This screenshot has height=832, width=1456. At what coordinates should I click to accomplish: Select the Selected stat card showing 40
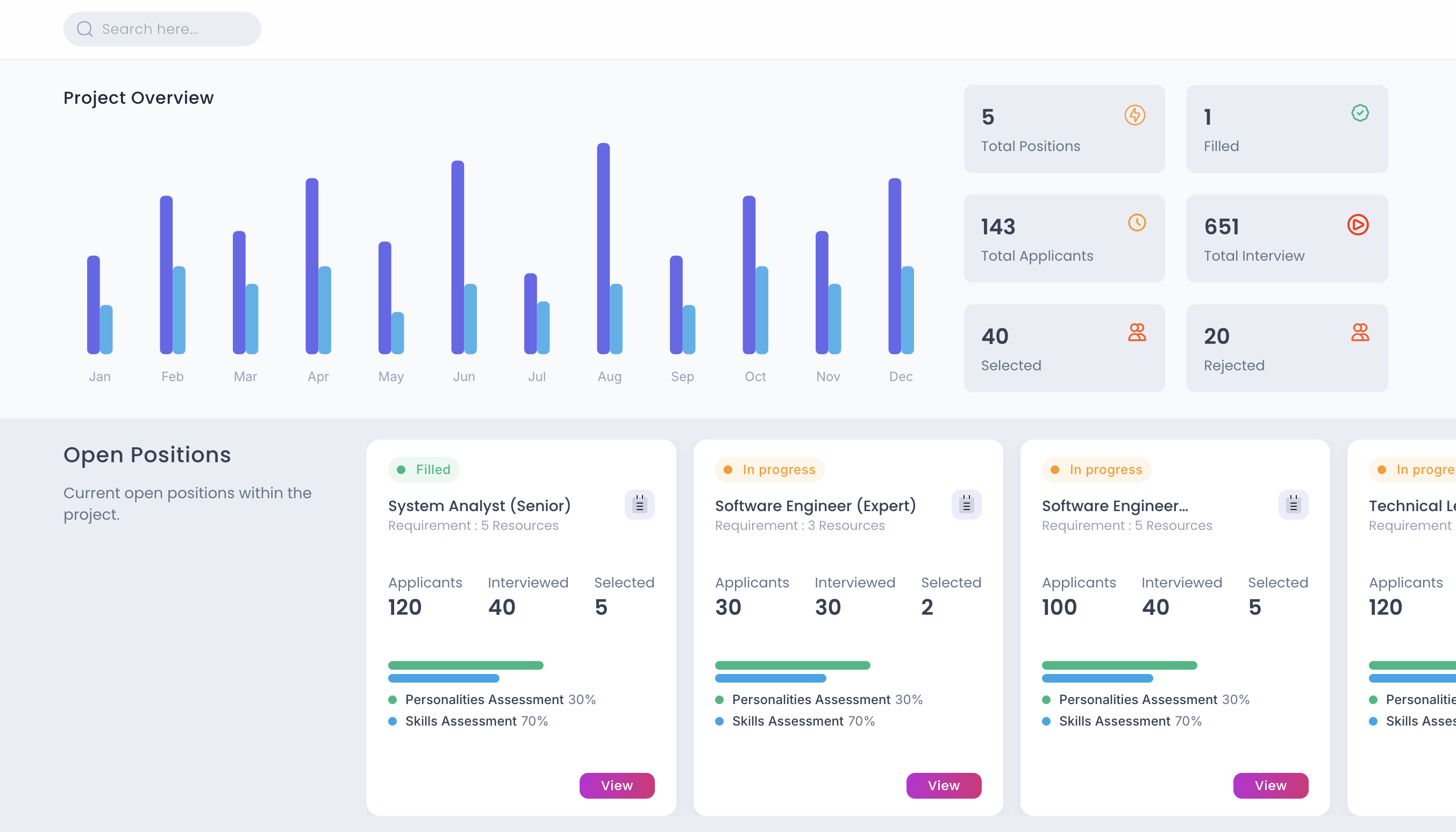1065,349
